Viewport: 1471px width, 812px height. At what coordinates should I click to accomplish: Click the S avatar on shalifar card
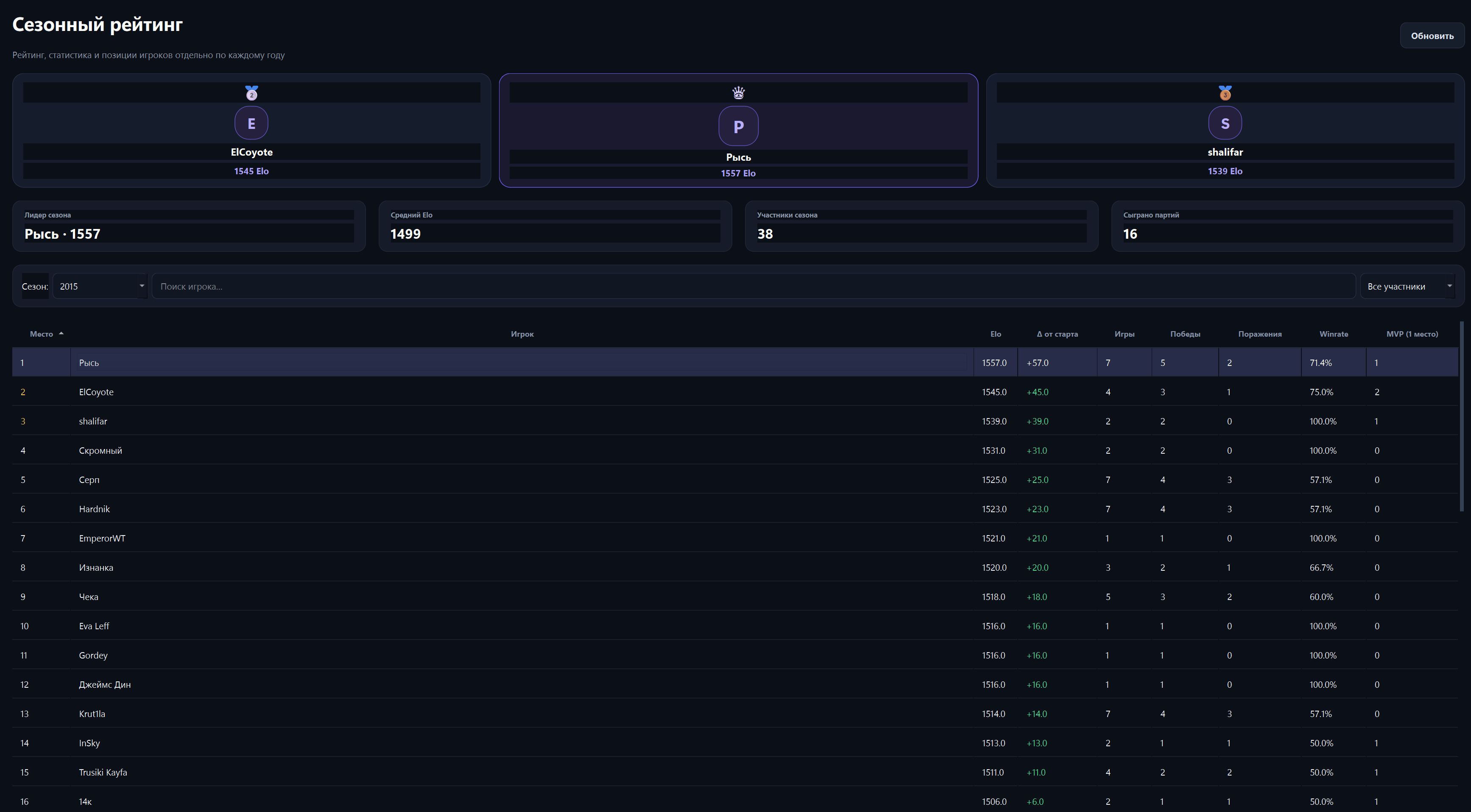(x=1225, y=123)
